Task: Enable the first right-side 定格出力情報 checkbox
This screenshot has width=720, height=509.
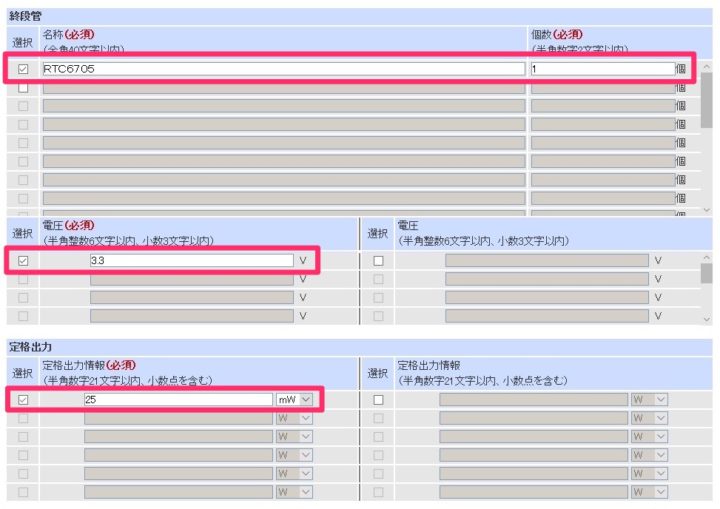Action: coord(378,399)
